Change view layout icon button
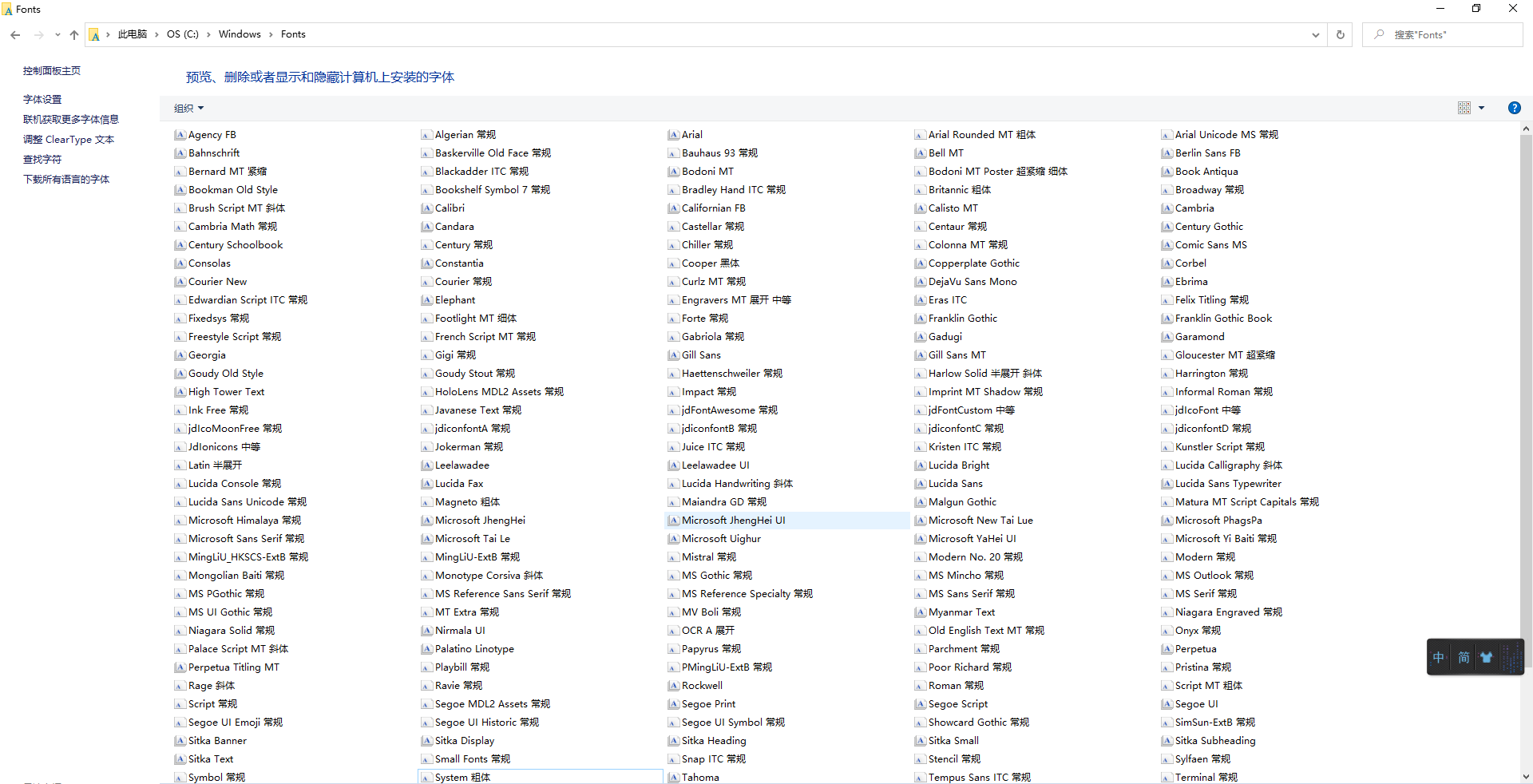 coord(1464,108)
